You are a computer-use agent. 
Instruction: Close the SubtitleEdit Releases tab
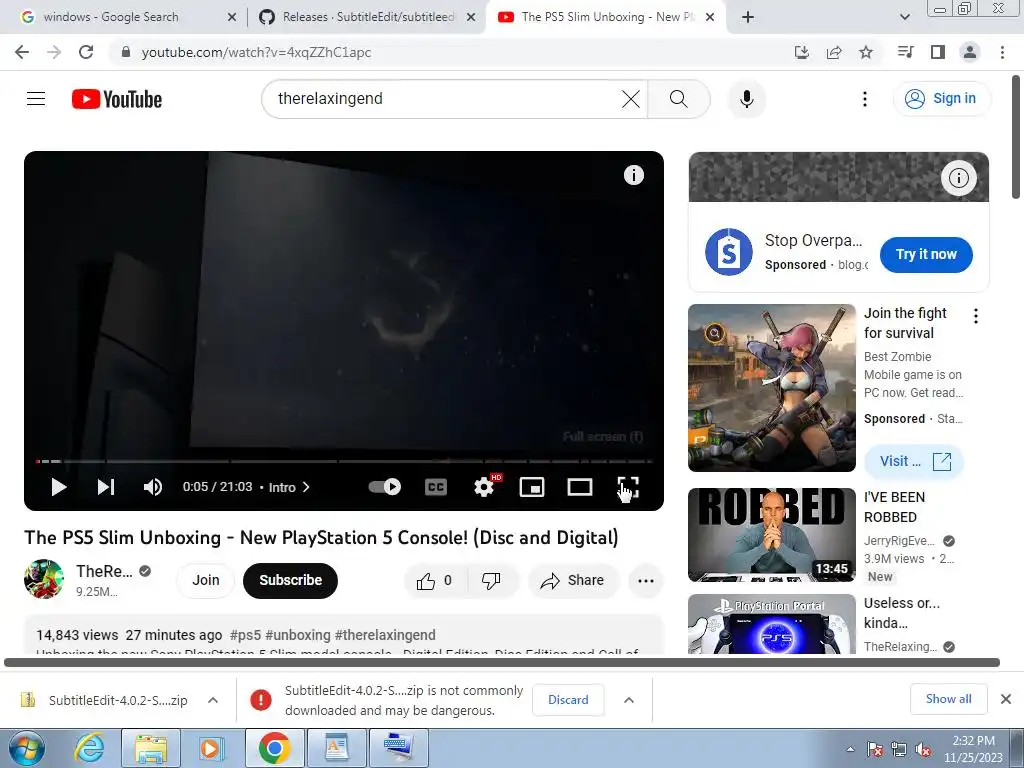[471, 18]
